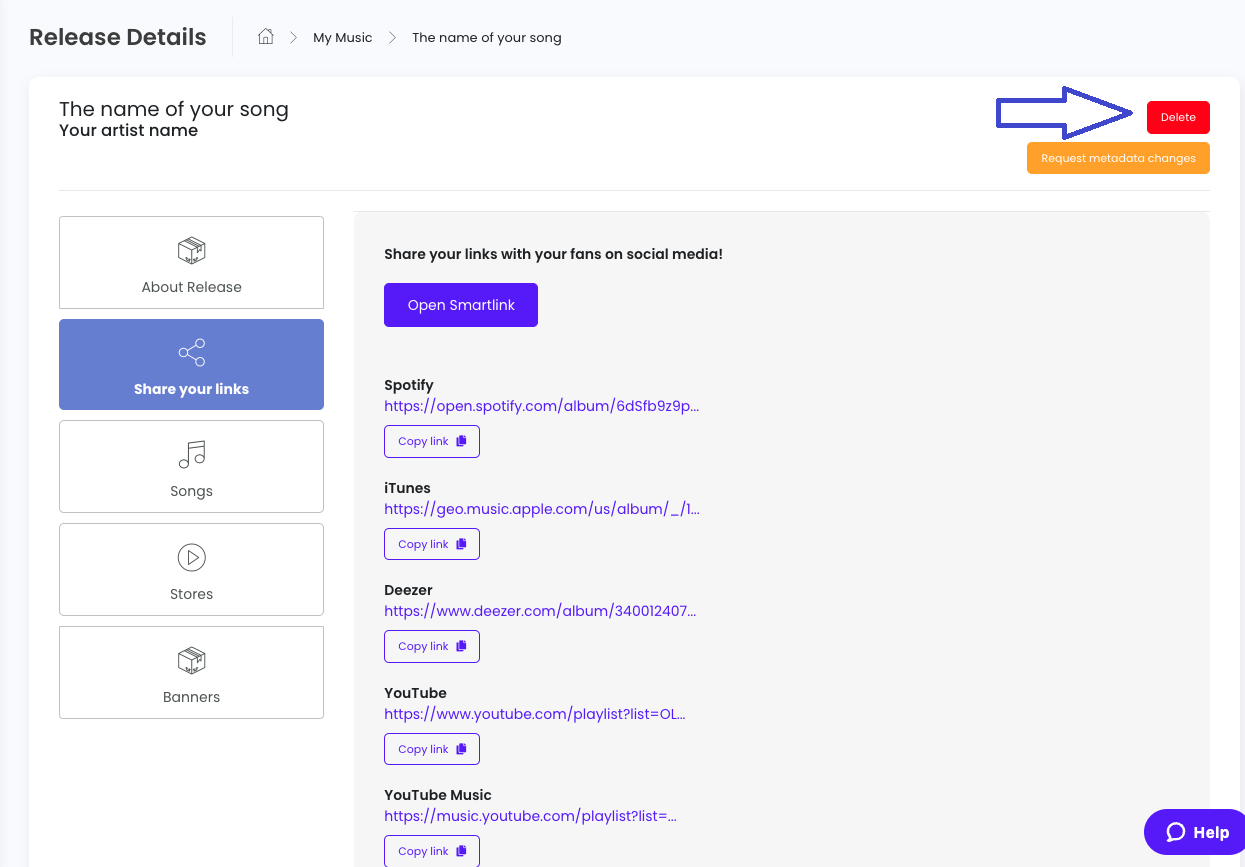Image resolution: width=1245 pixels, height=867 pixels.
Task: Open the Deezer album URL
Action: (540, 611)
